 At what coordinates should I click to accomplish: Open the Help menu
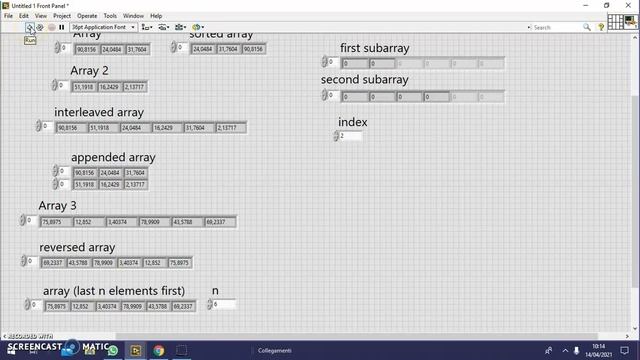coord(156,16)
